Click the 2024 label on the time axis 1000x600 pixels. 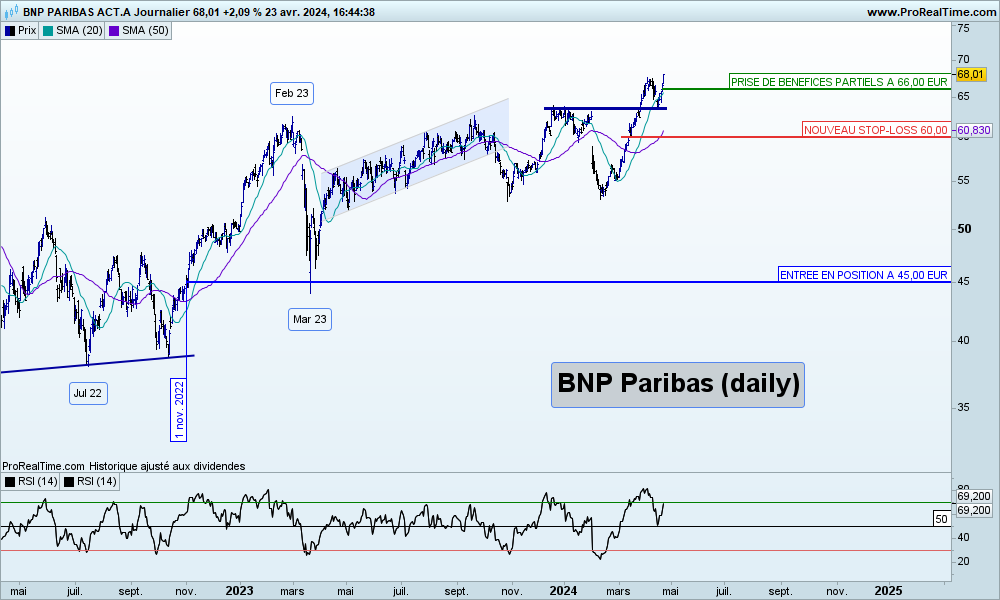[x=565, y=591]
